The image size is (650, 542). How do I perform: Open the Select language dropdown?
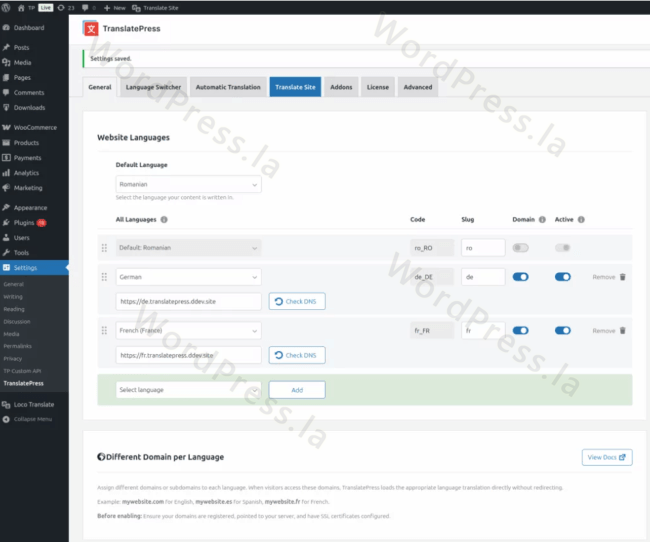click(x=188, y=390)
